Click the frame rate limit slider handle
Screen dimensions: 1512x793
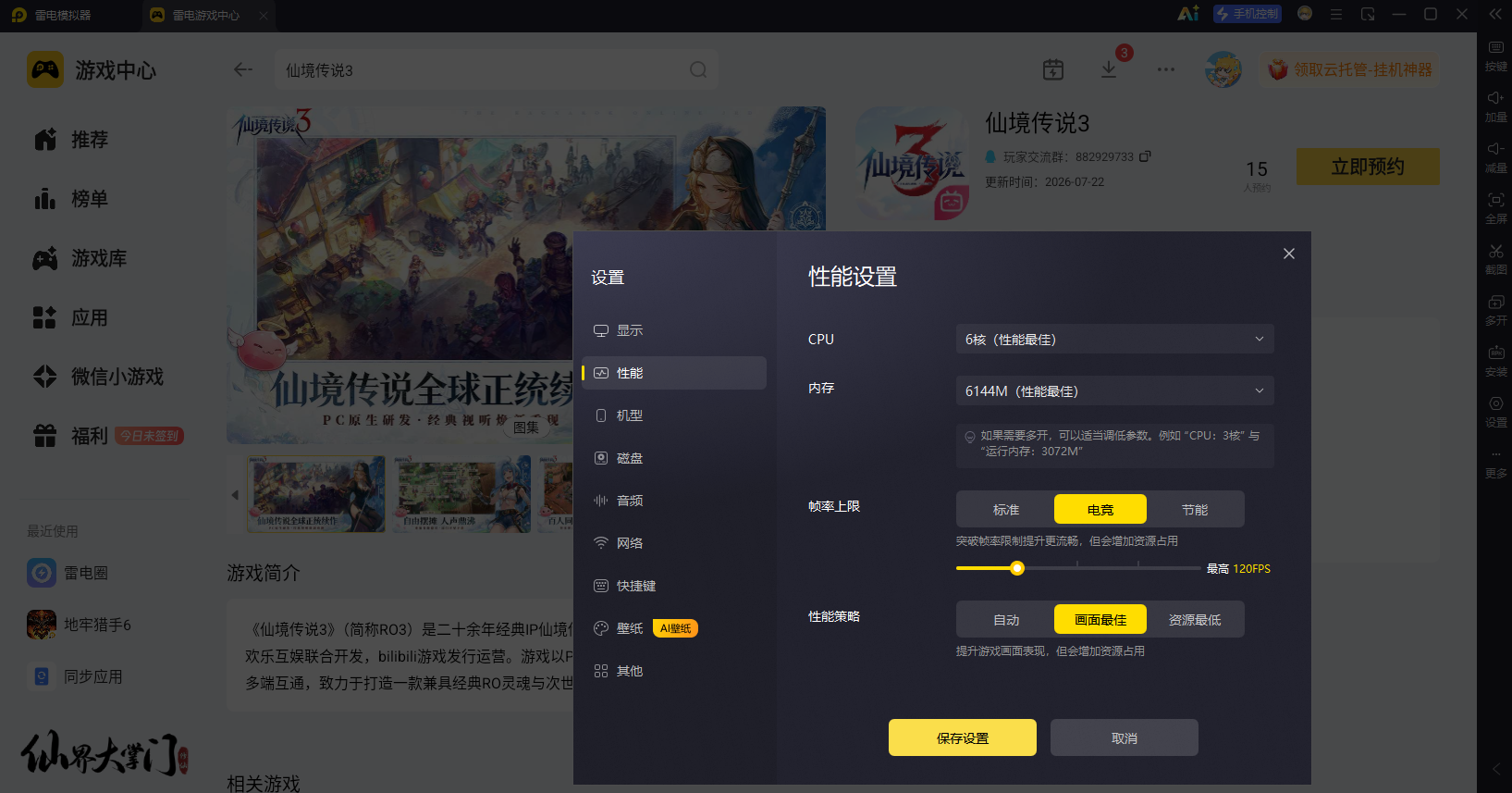pyautogui.click(x=1017, y=568)
